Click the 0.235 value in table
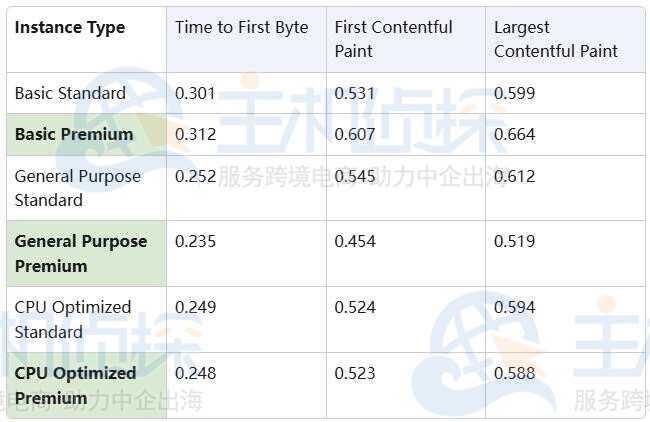The image size is (650, 422). [195, 241]
